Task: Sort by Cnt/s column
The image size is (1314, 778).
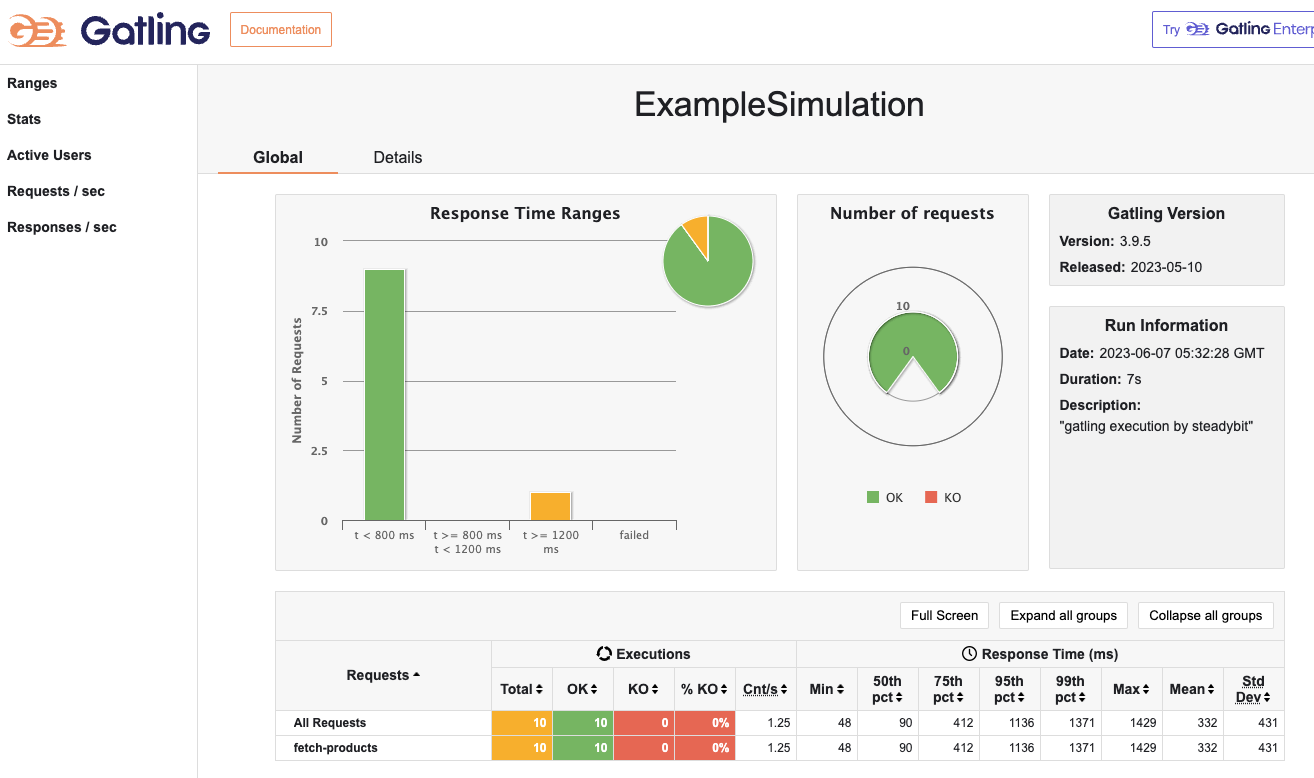Action: tap(766, 689)
